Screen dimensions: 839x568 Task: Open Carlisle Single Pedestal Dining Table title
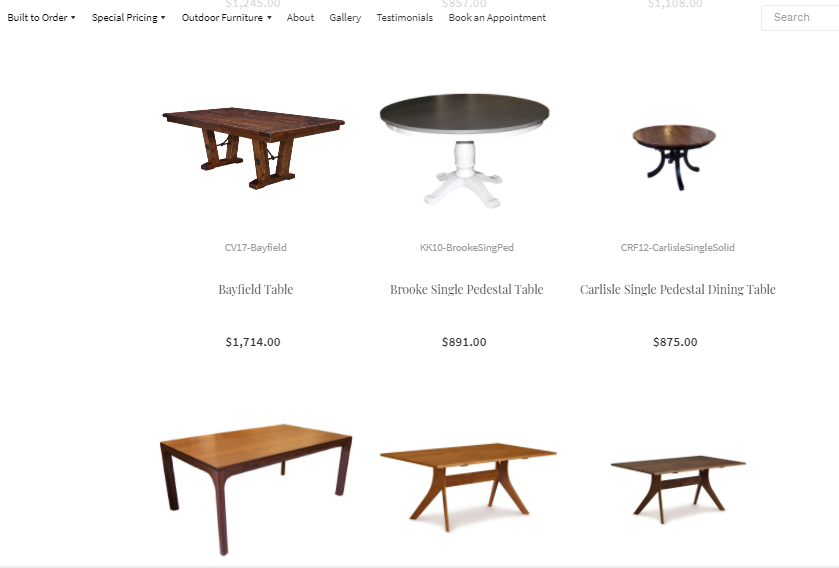pos(677,289)
